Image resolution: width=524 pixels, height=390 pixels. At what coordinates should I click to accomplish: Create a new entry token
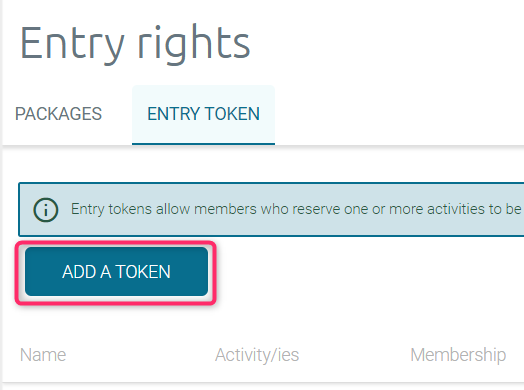click(x=116, y=272)
